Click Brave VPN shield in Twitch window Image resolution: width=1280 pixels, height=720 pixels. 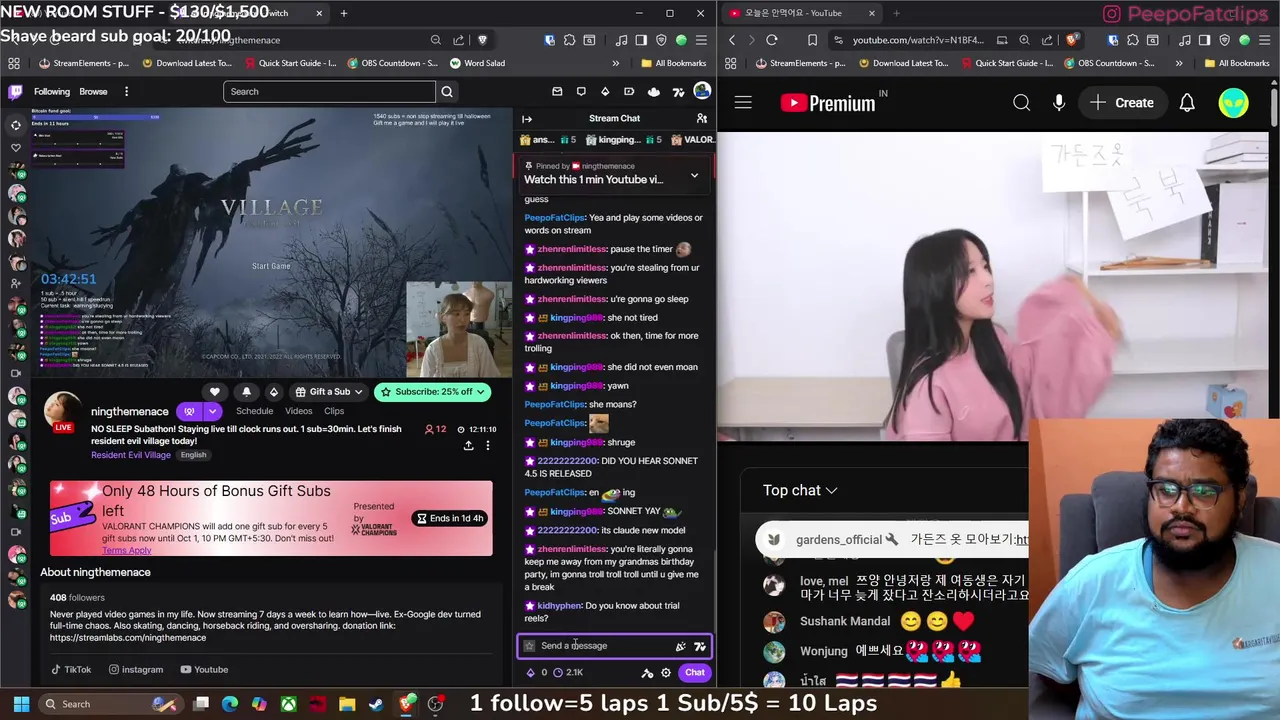(x=661, y=40)
